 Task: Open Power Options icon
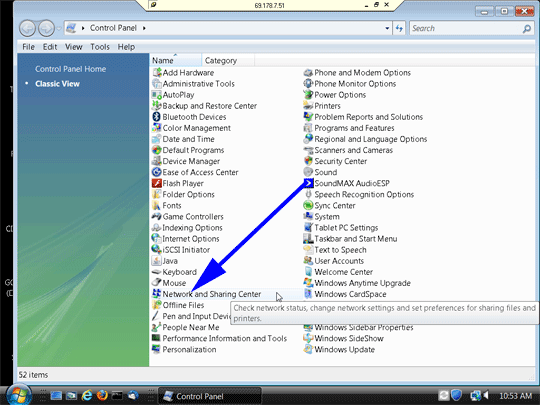pos(308,95)
